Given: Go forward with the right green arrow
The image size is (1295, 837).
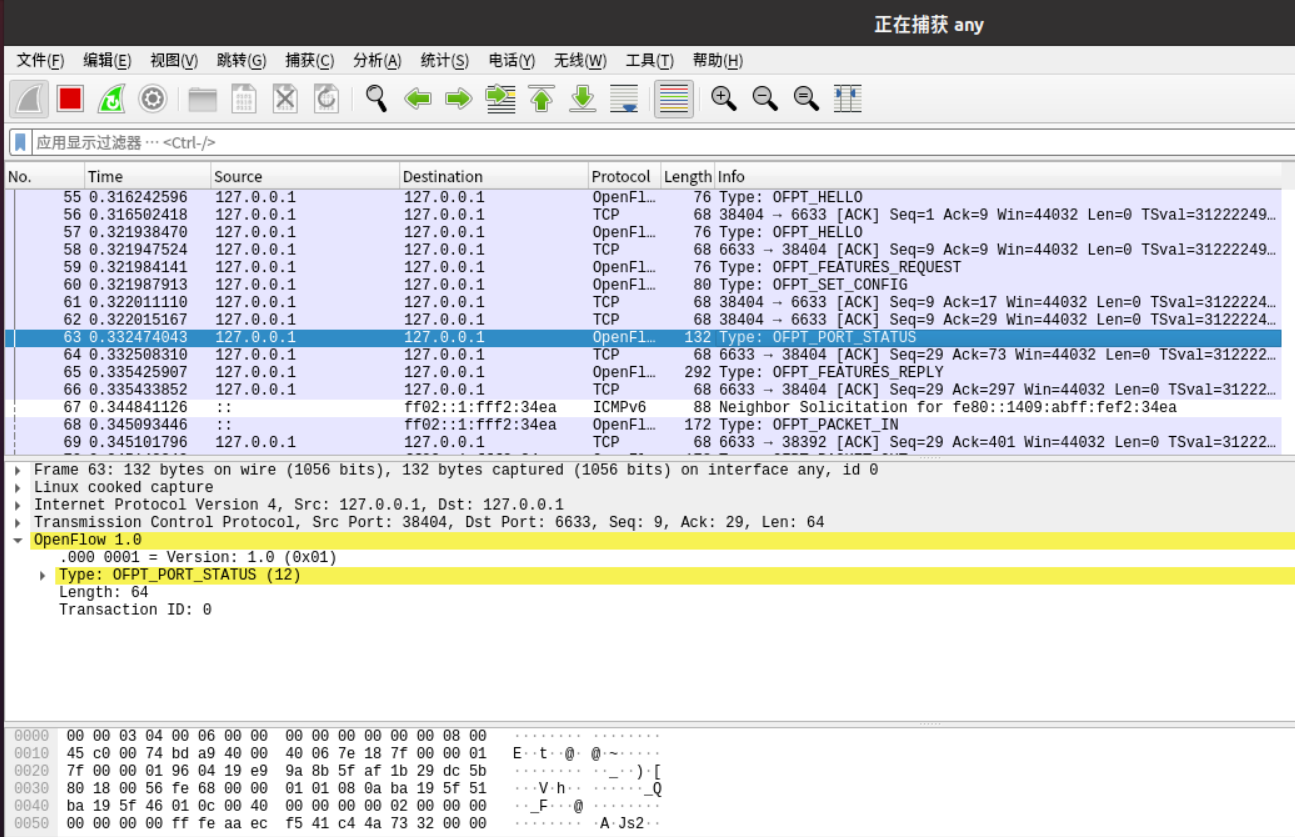Looking at the screenshot, I should coord(458,98).
